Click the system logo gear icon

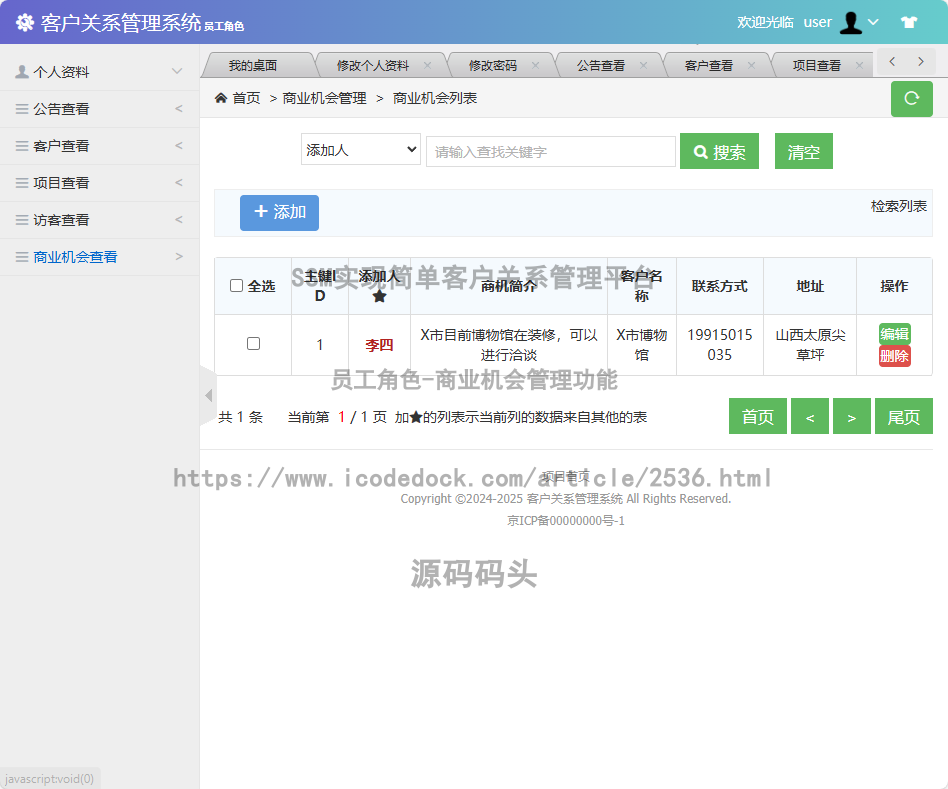25,22
